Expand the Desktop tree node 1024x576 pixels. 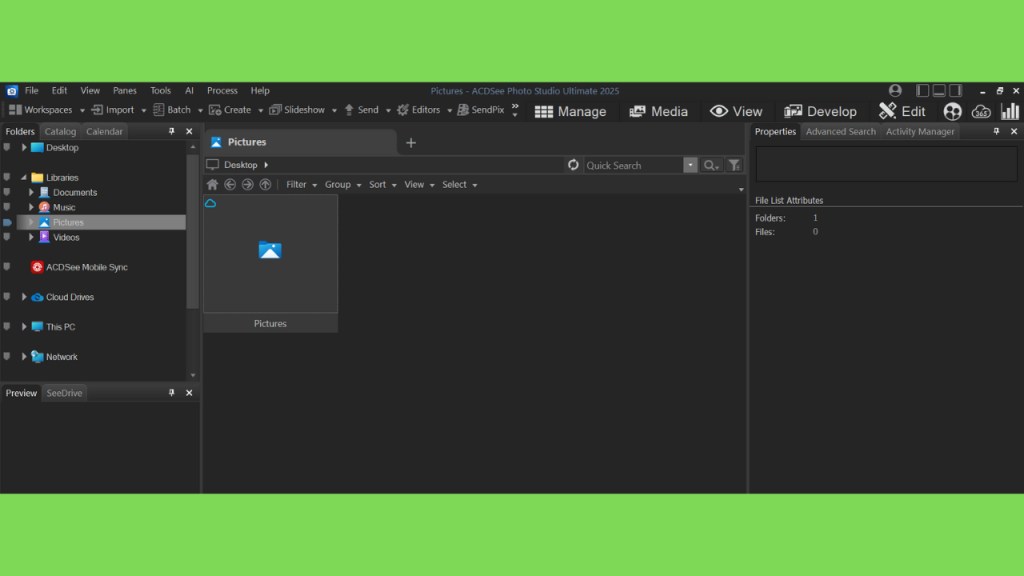[x=24, y=148]
